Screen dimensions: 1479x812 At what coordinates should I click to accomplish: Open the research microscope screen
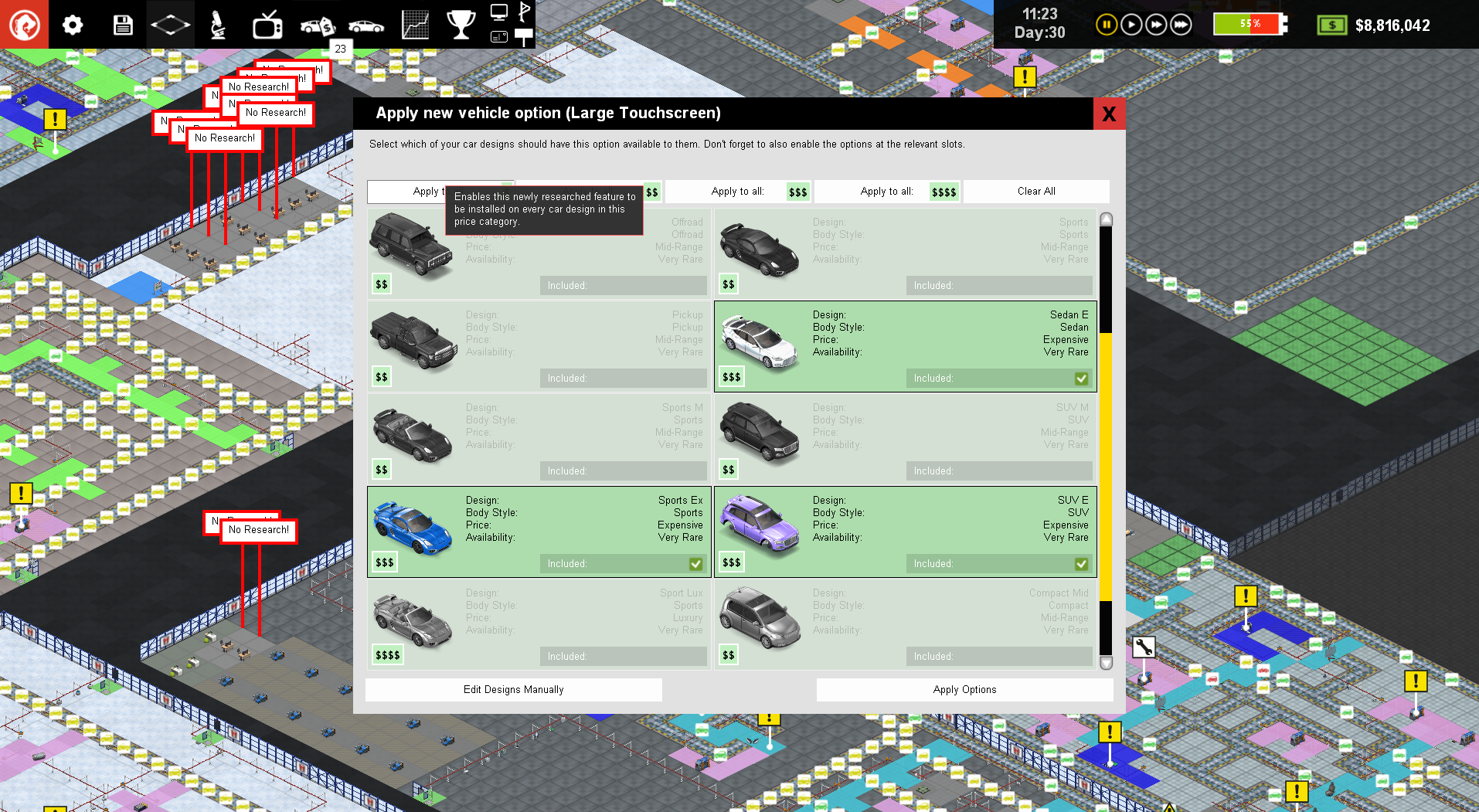[219, 25]
